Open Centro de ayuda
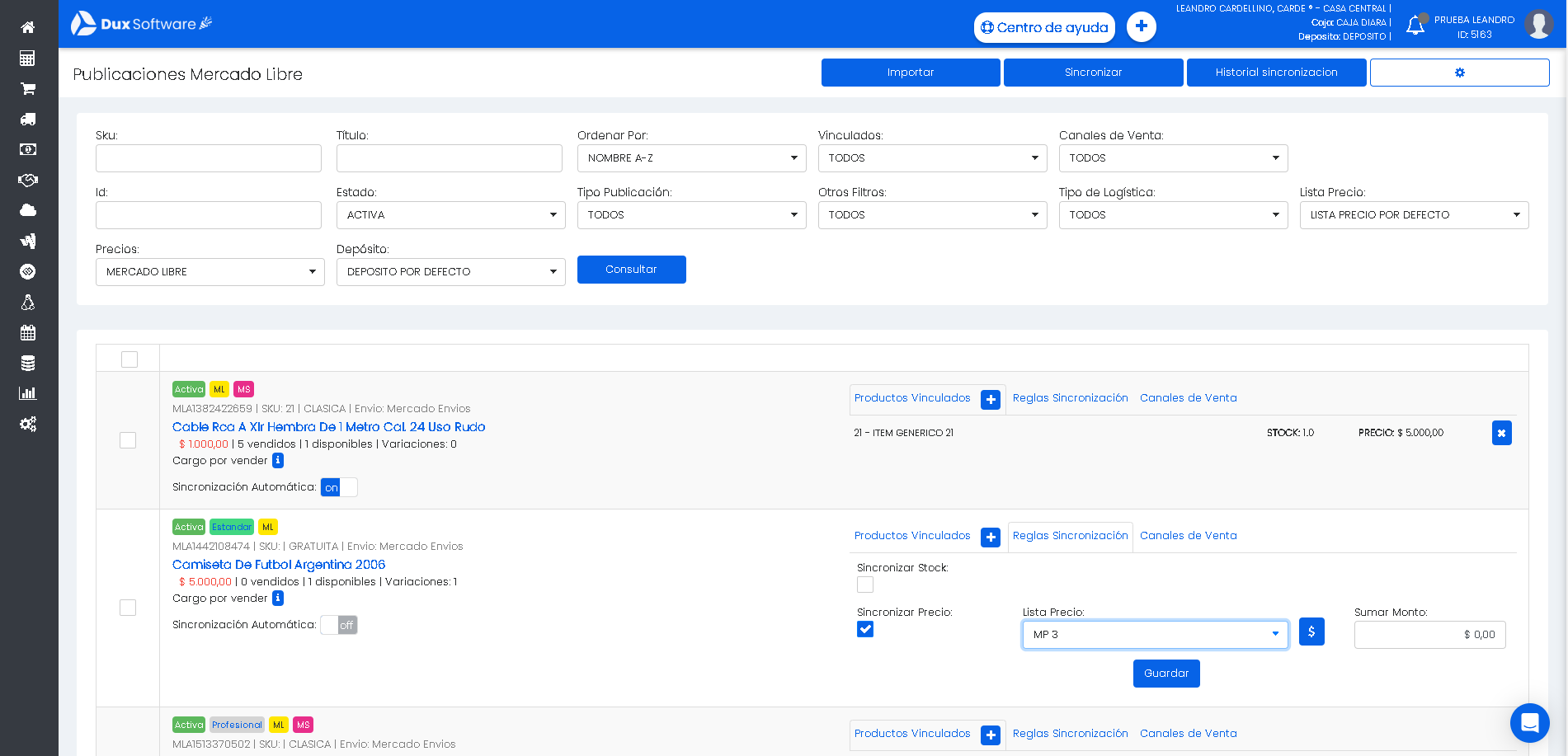The image size is (1568, 756). (1044, 27)
